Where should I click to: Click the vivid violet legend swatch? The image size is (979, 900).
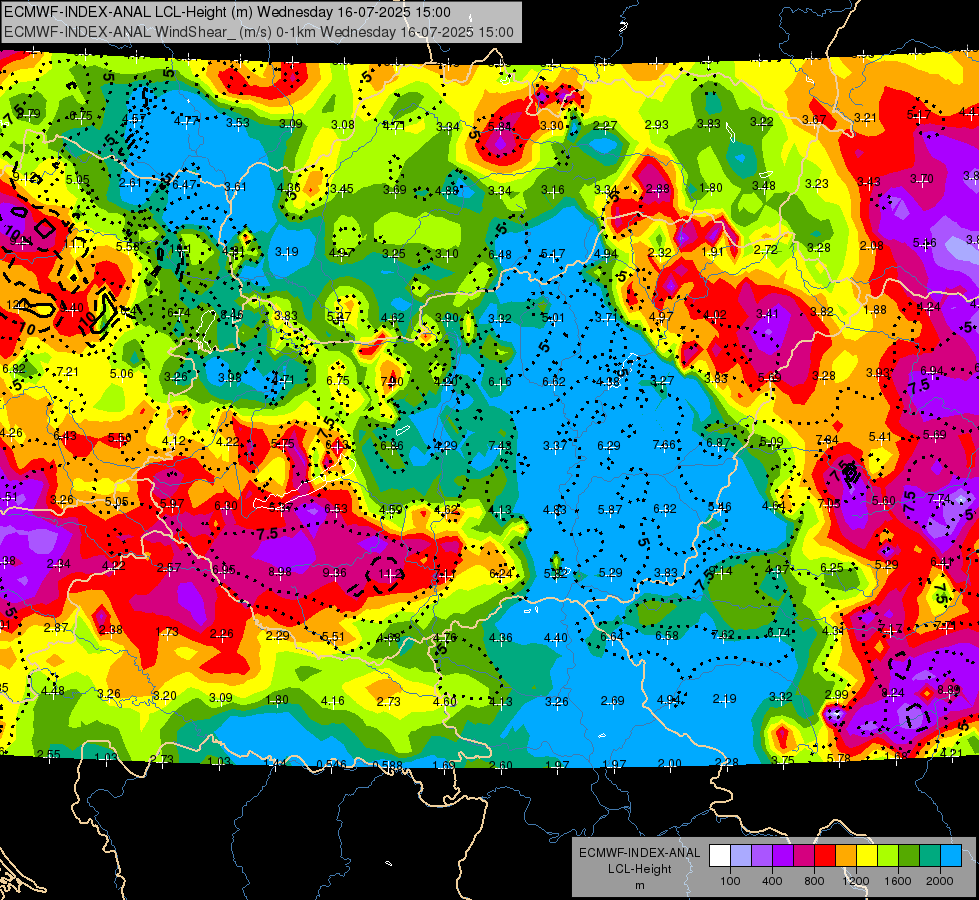(x=782, y=856)
